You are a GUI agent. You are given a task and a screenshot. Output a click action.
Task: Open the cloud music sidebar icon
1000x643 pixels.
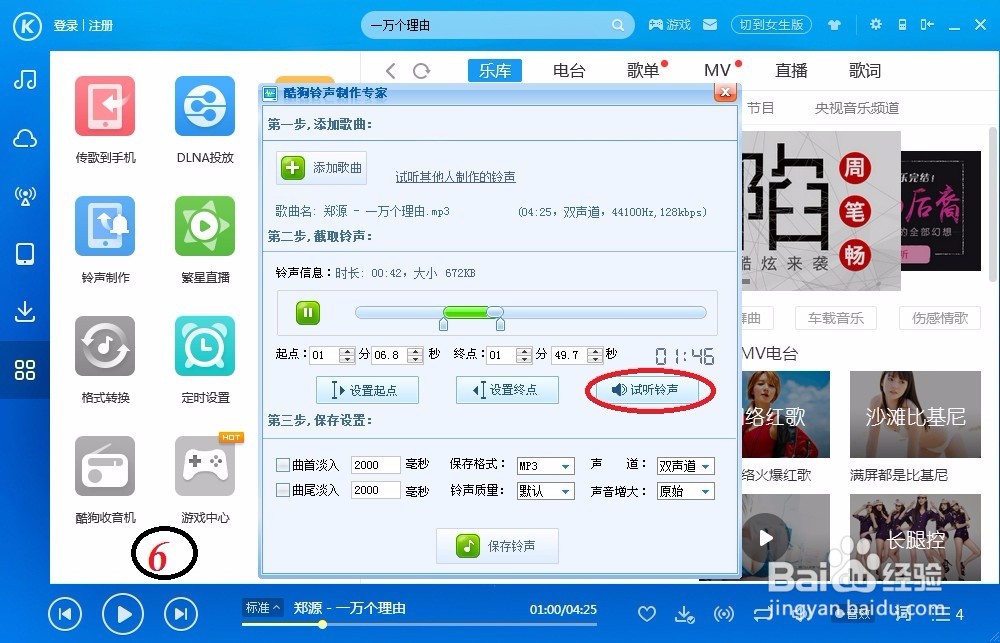(25, 138)
